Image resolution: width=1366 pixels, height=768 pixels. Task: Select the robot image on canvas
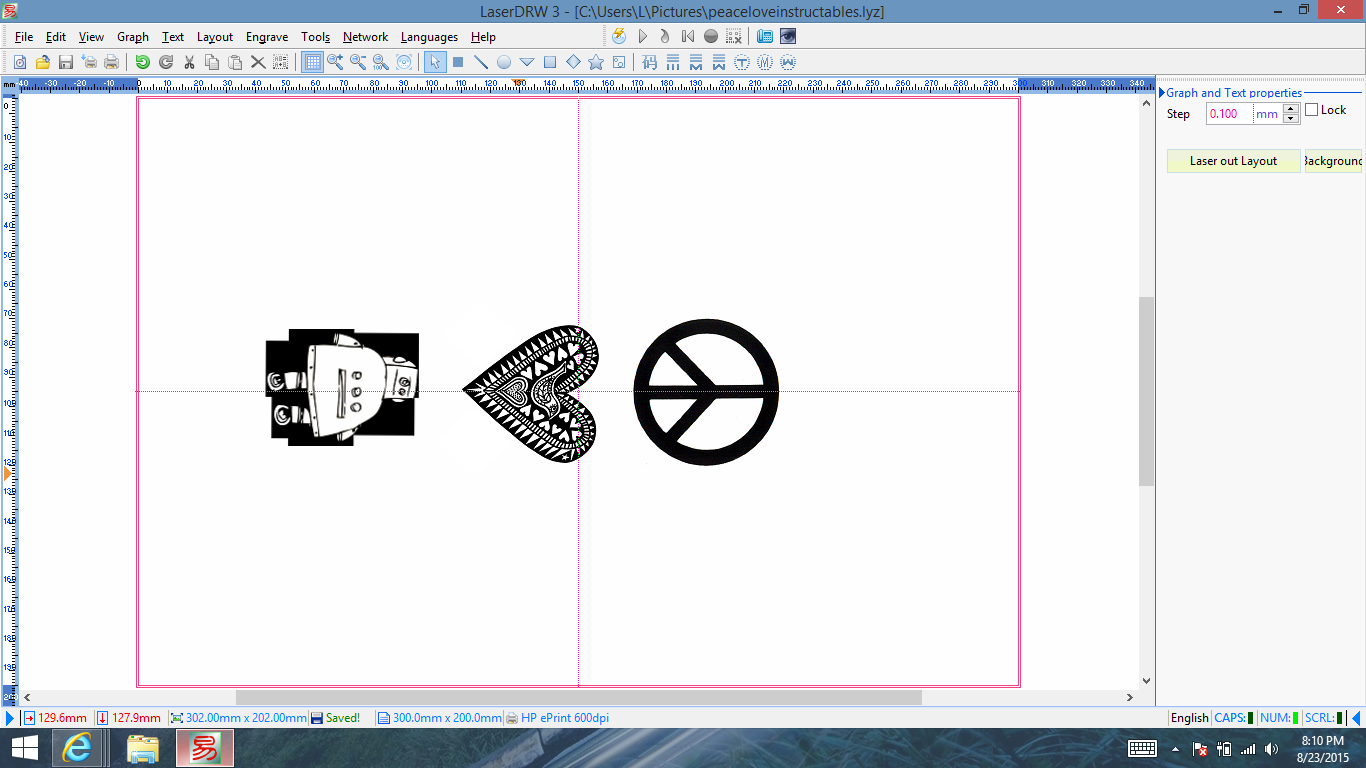(342, 387)
